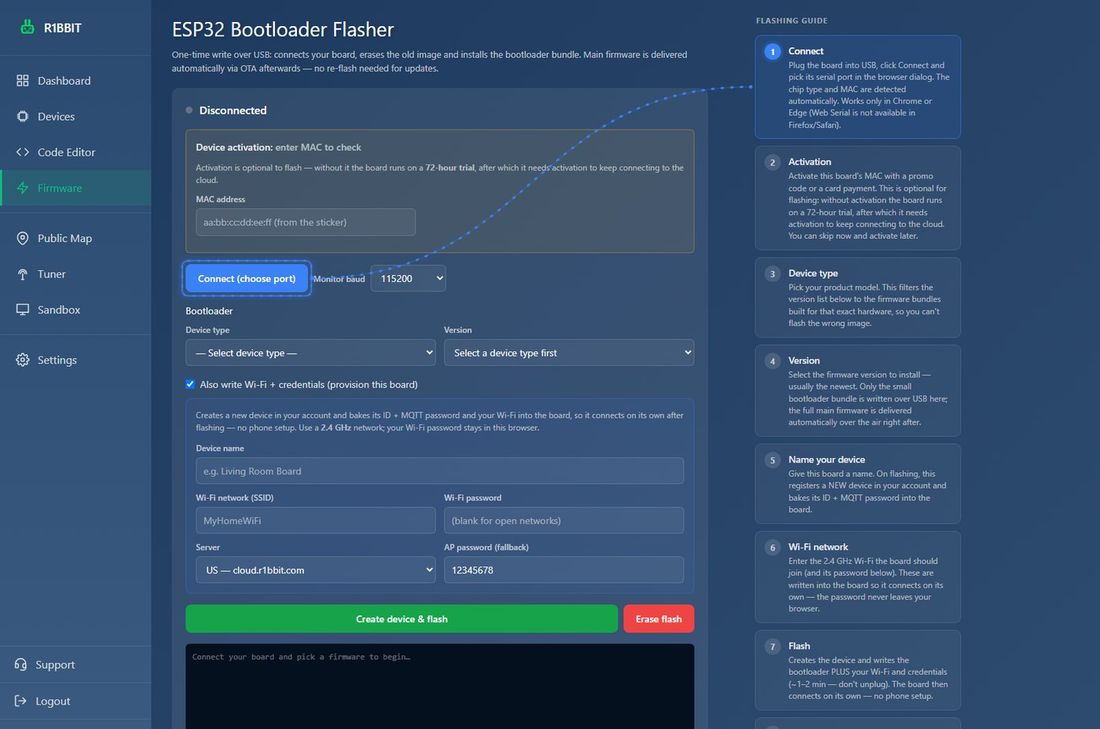The image size is (1100, 729).
Task: Click the Firmware lightning bolt icon
Action: (22, 188)
